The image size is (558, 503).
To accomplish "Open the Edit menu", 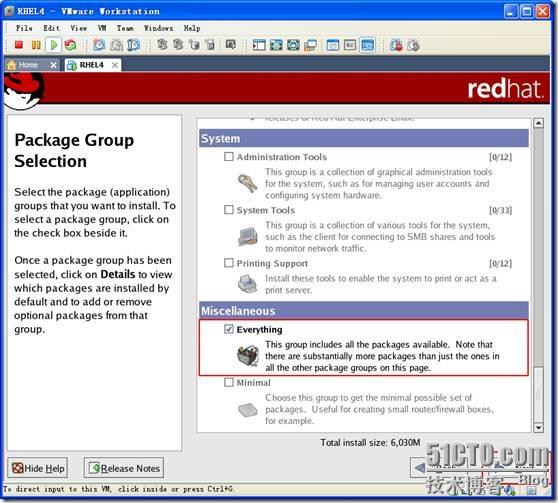I will (x=52, y=28).
